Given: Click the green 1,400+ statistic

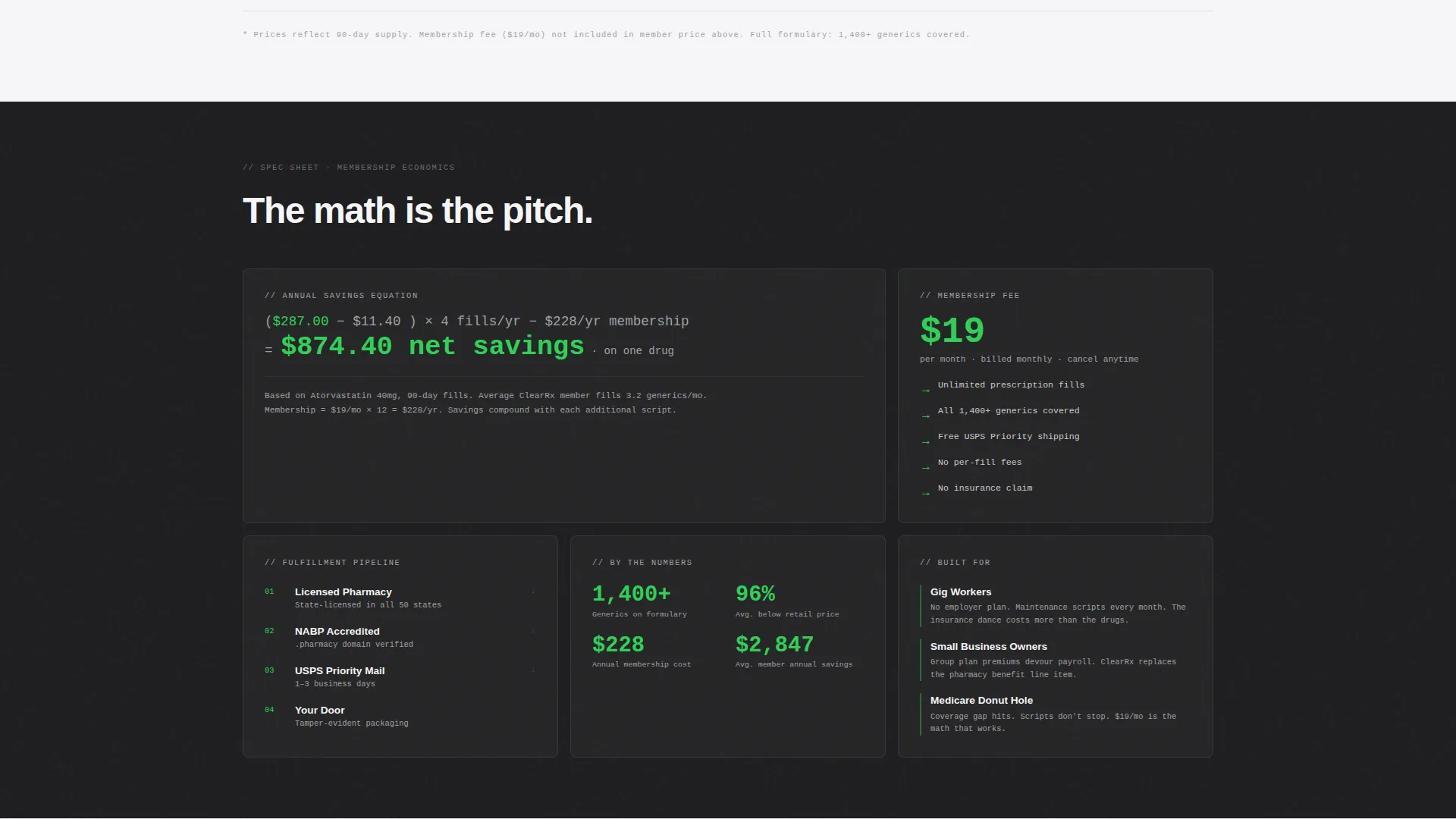Looking at the screenshot, I should pyautogui.click(x=632, y=594).
